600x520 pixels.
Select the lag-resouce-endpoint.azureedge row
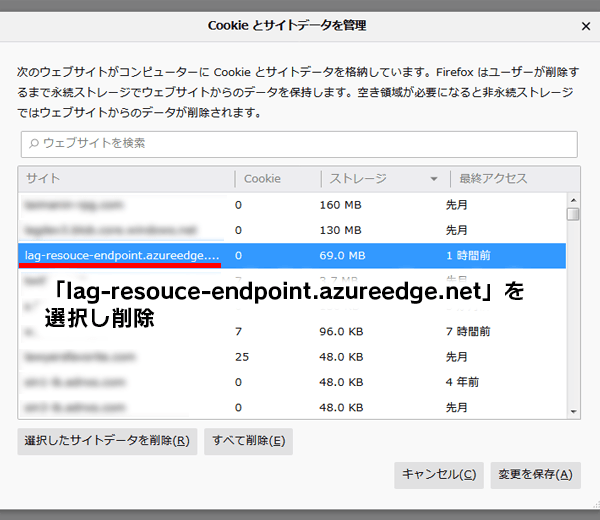click(292, 256)
